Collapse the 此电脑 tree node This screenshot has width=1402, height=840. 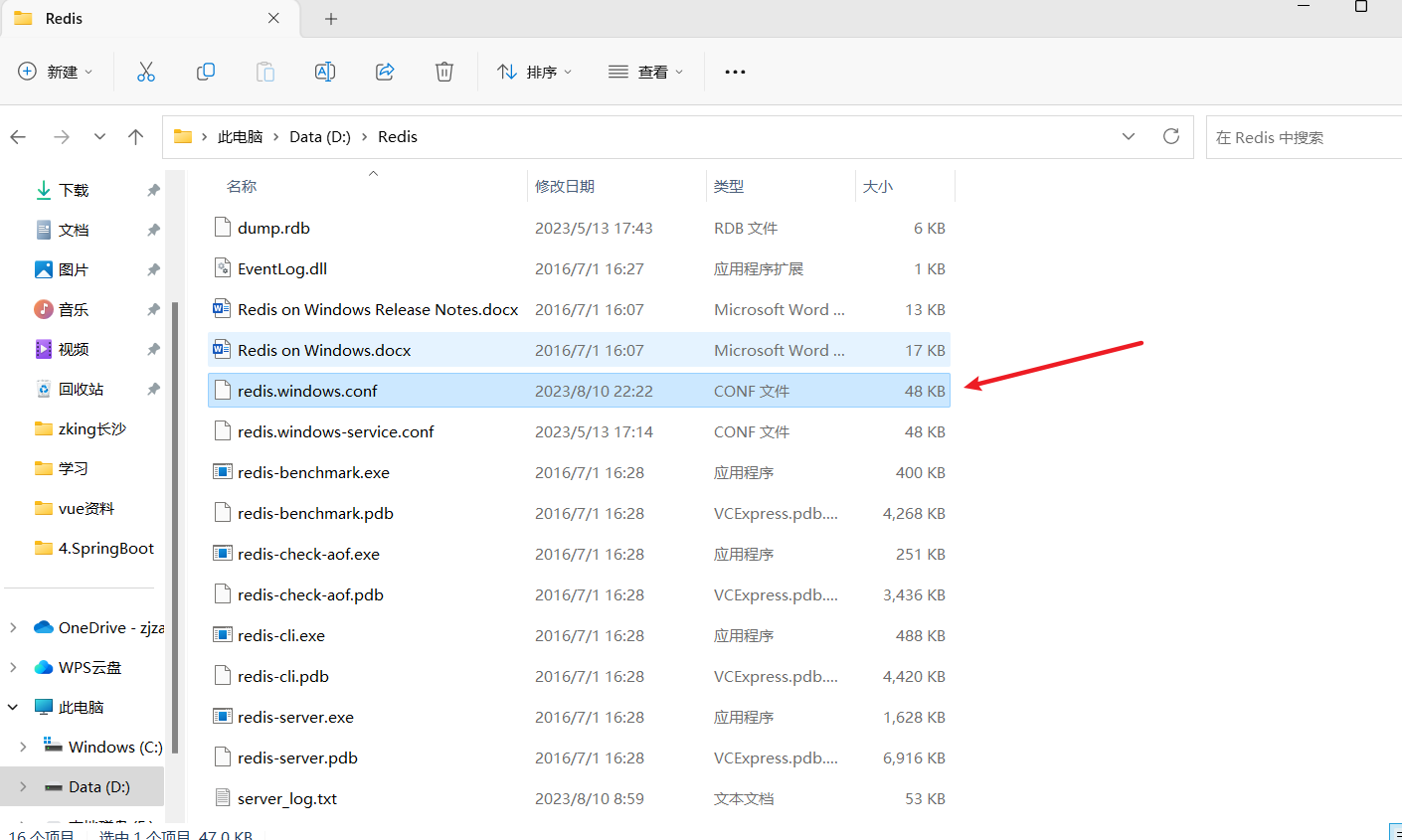(13, 707)
